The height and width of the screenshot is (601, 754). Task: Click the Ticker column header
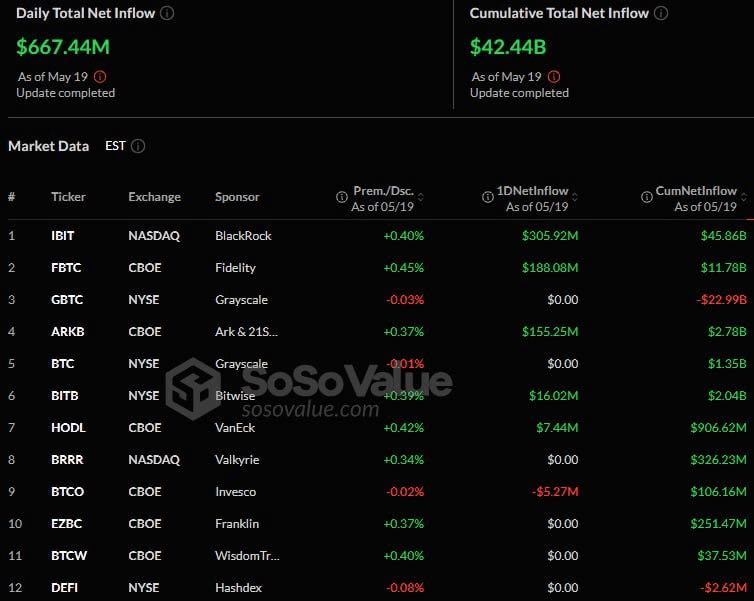pos(68,197)
